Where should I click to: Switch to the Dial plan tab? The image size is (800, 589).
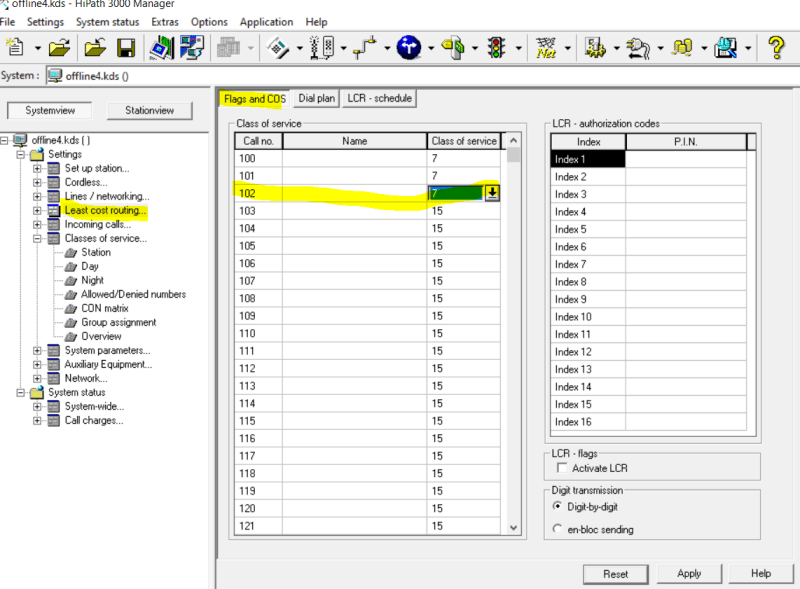[x=316, y=98]
